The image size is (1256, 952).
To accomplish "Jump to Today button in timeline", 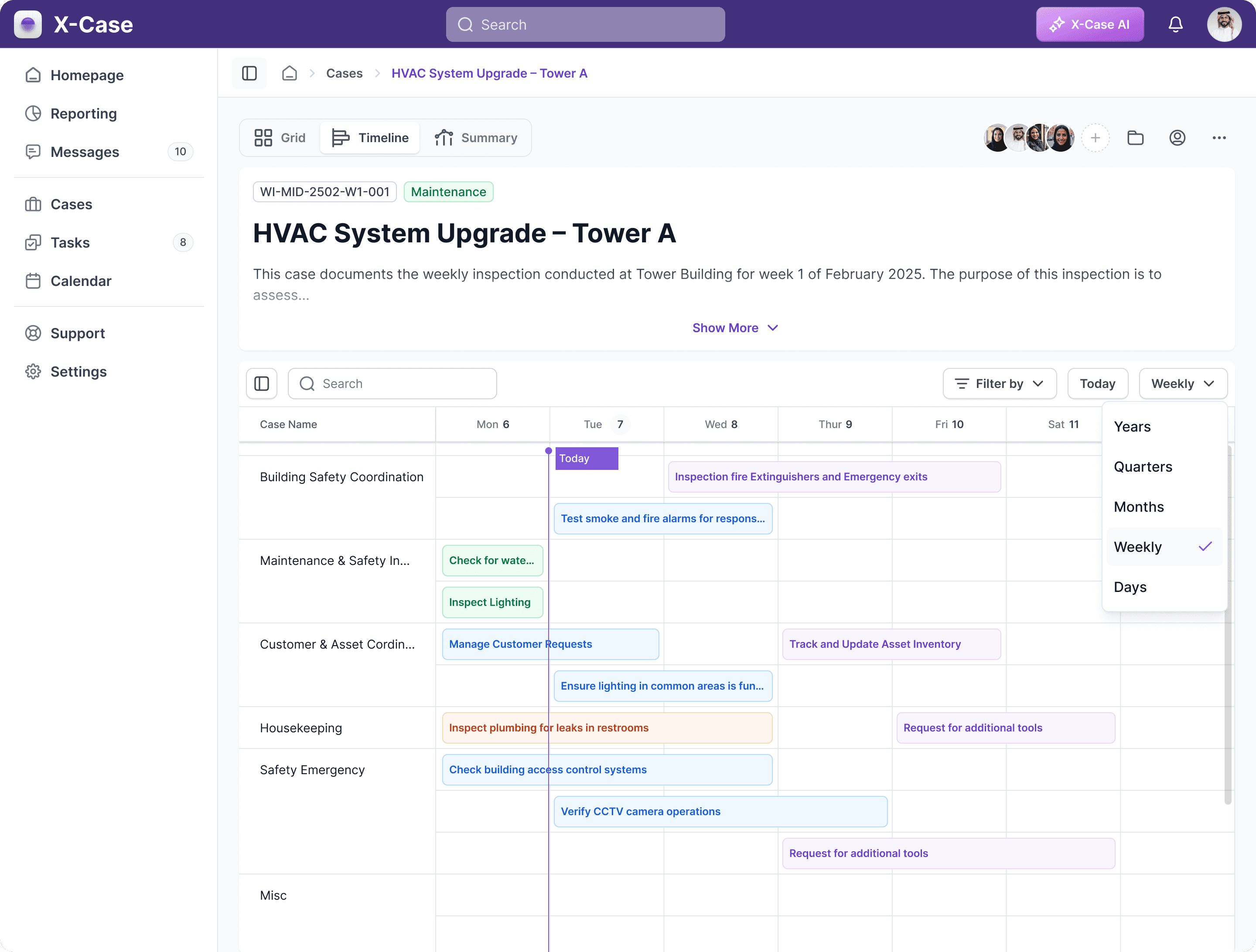I will pyautogui.click(x=1096, y=384).
